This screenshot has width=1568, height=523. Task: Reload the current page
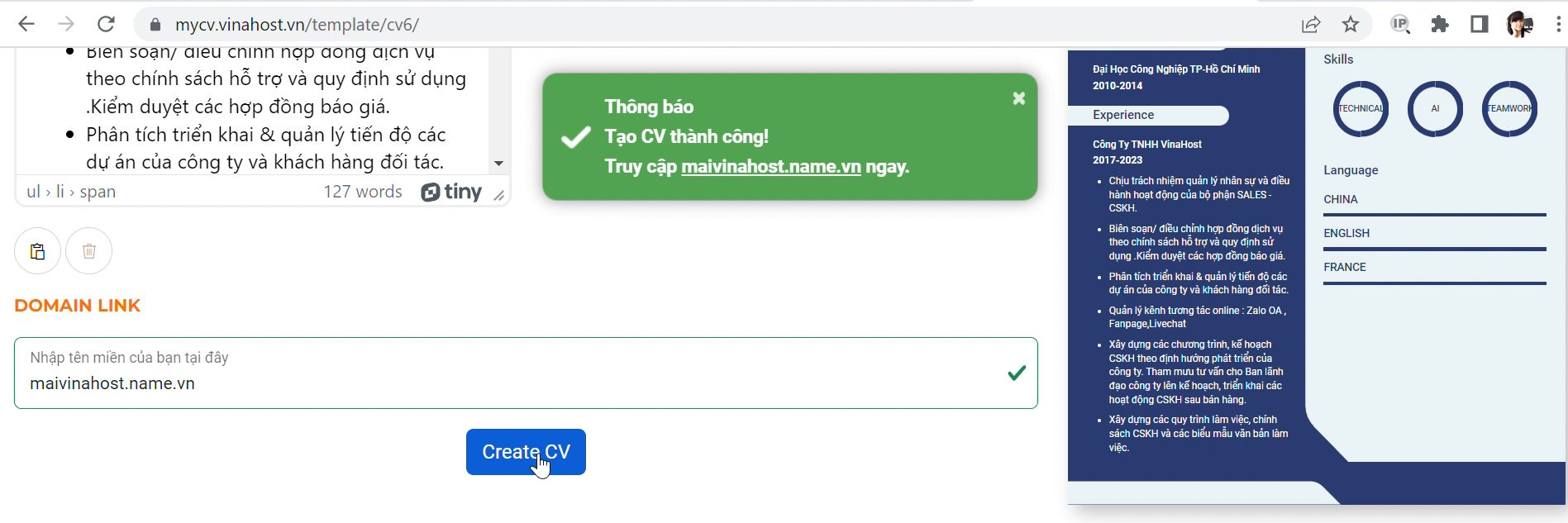pyautogui.click(x=106, y=24)
